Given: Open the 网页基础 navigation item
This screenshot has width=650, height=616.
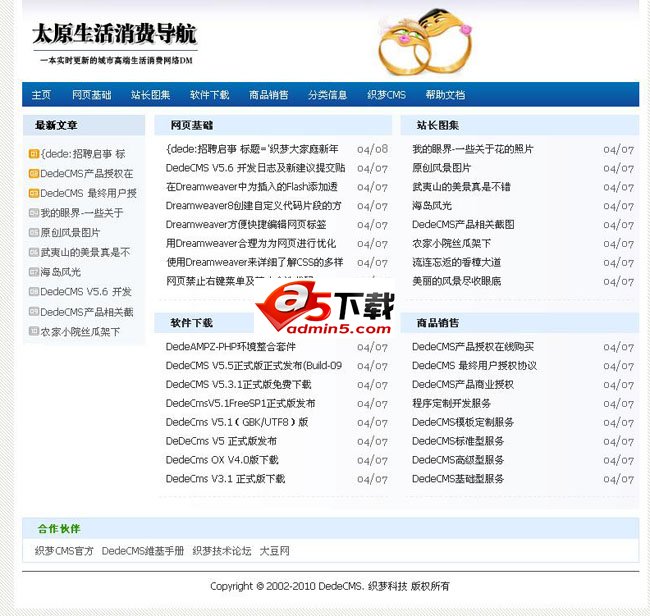Looking at the screenshot, I should pyautogui.click(x=92, y=95).
